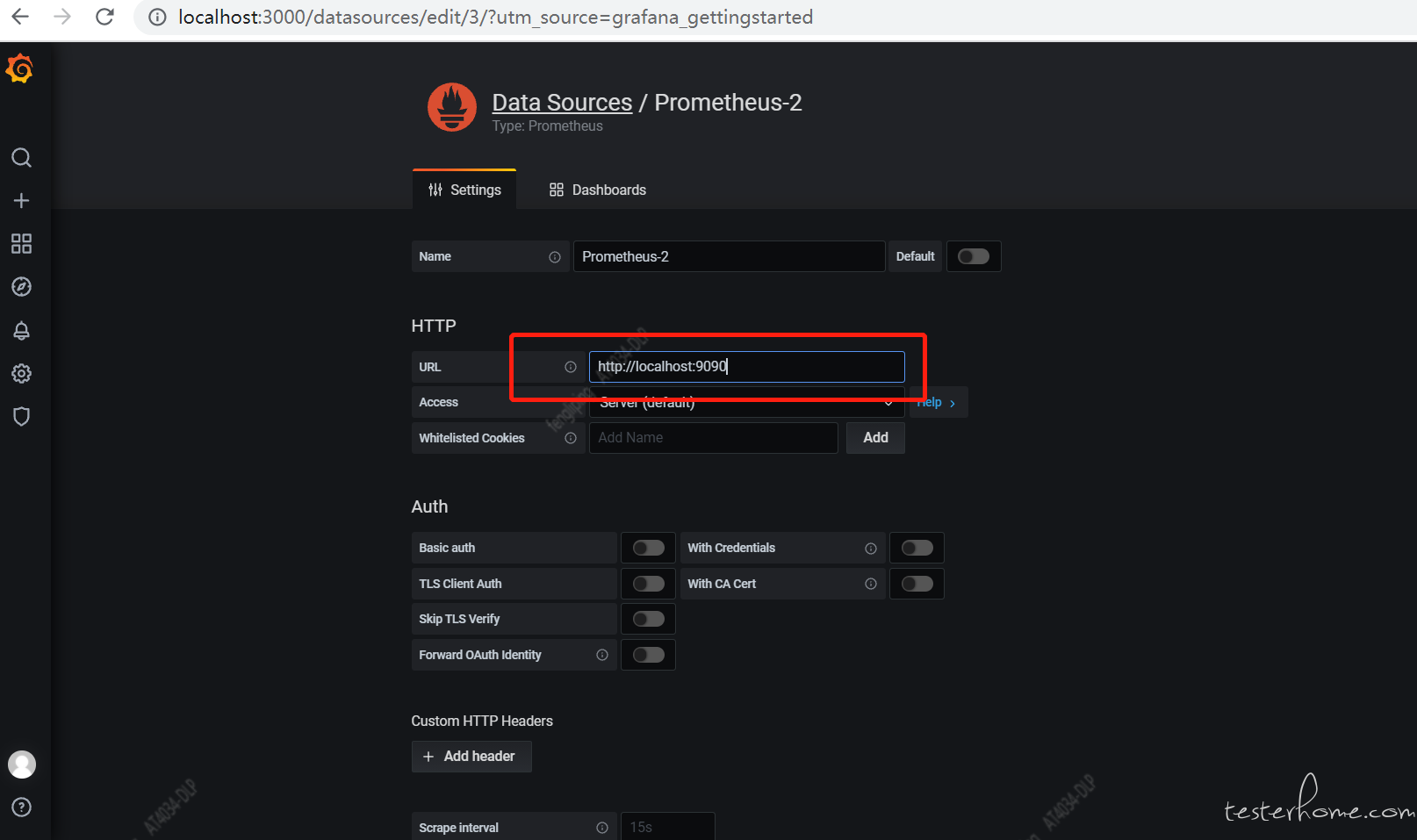The image size is (1417, 840).
Task: Enable the Skip TLS Verify switch
Action: pos(649,619)
